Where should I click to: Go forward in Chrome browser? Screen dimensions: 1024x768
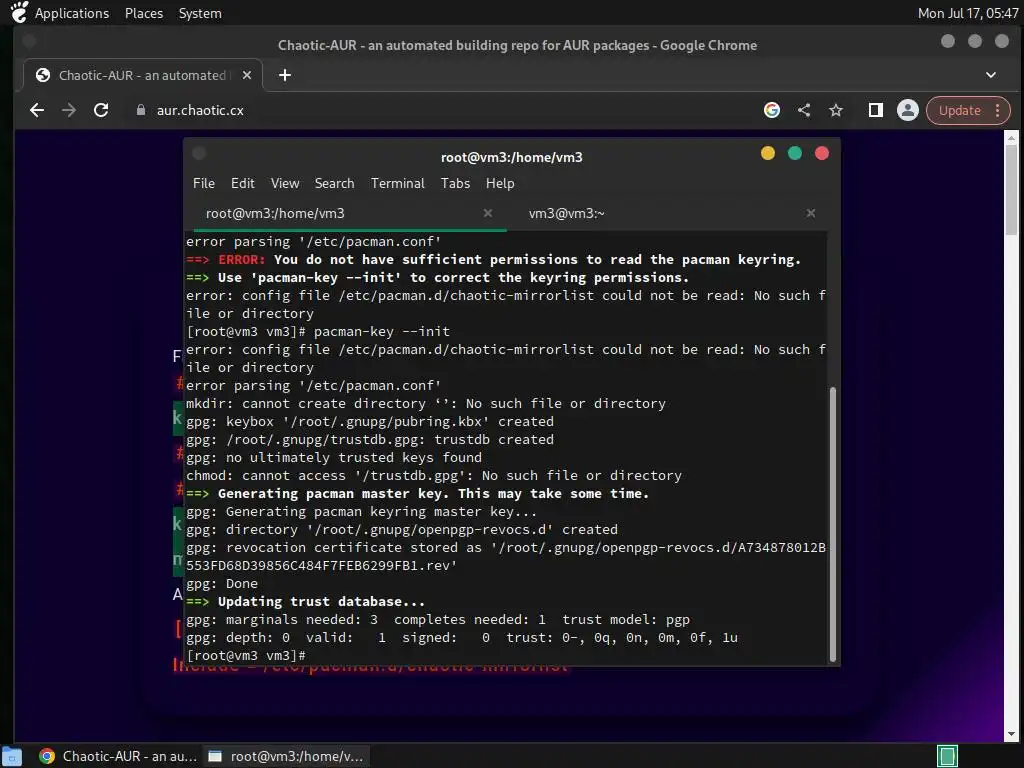69,110
